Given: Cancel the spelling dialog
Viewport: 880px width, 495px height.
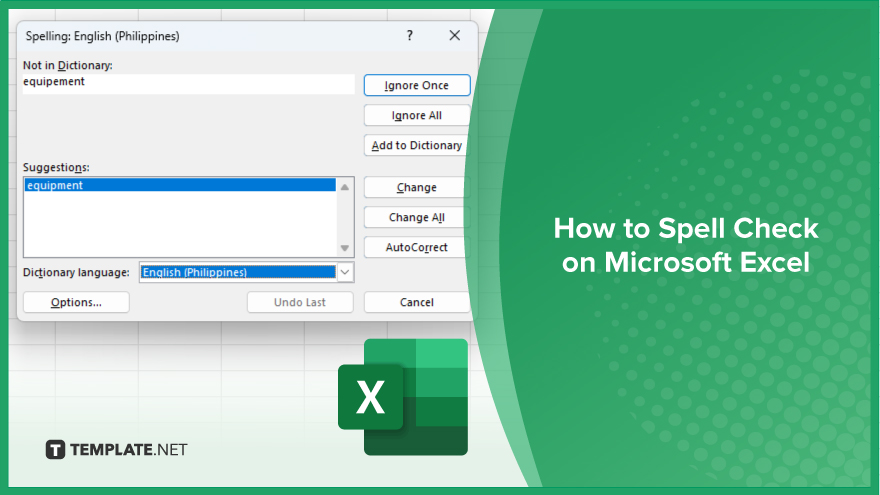Looking at the screenshot, I should 416,302.
